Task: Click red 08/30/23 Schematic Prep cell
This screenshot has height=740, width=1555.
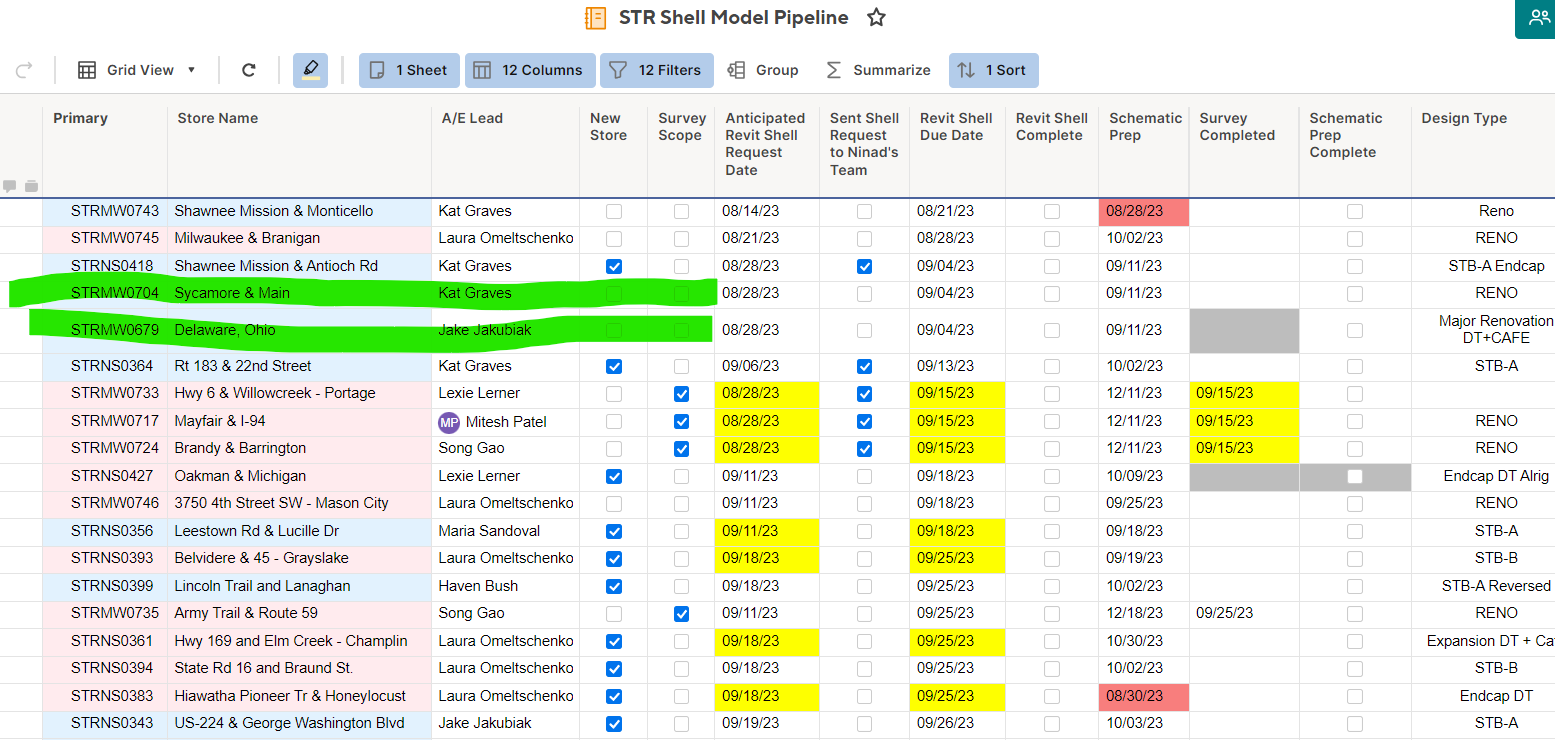Action: coord(1143,696)
